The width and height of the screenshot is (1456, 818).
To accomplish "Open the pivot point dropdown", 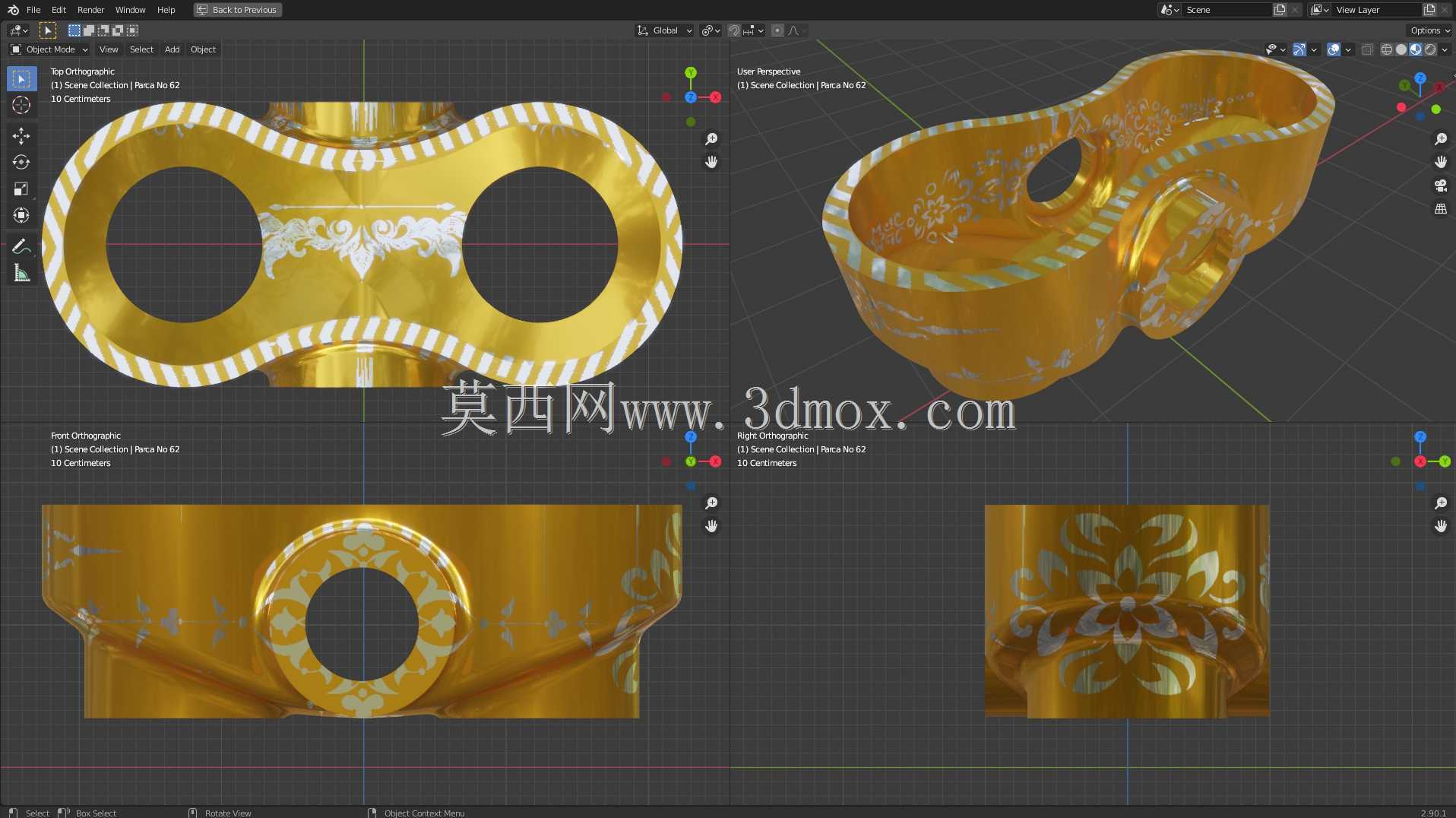I will (711, 30).
